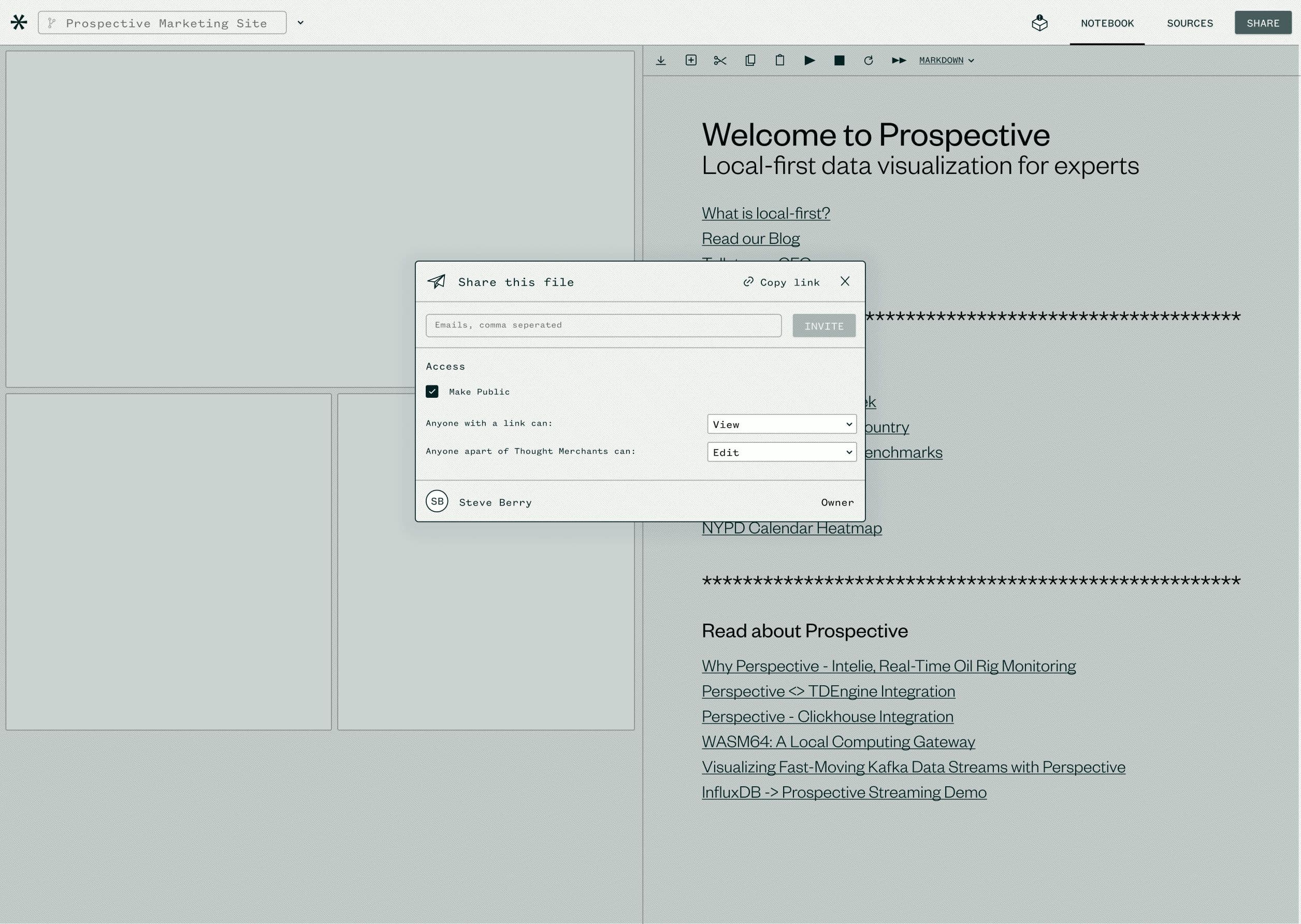Switch to the Notebook tab
Screen dimensions: 1301x924
1106,23
